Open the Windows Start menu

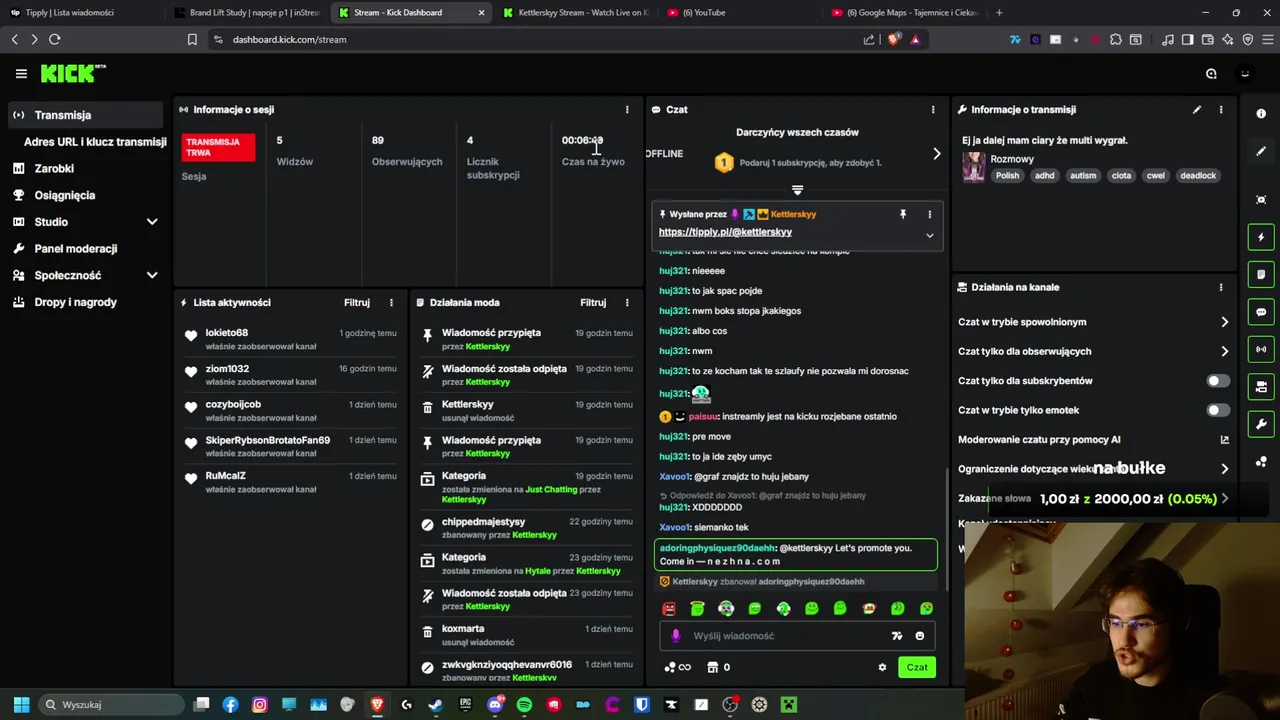click(21, 705)
